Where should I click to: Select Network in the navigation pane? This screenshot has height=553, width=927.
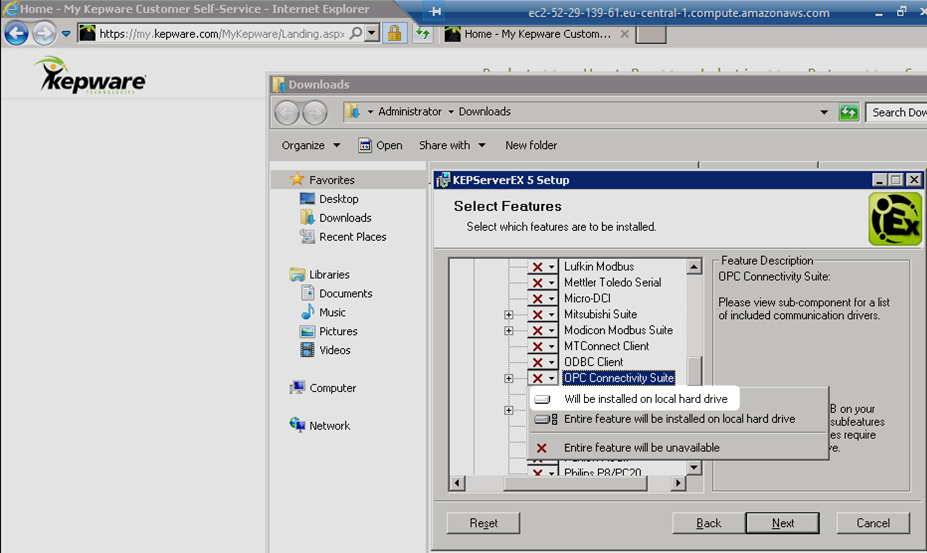[x=329, y=426]
